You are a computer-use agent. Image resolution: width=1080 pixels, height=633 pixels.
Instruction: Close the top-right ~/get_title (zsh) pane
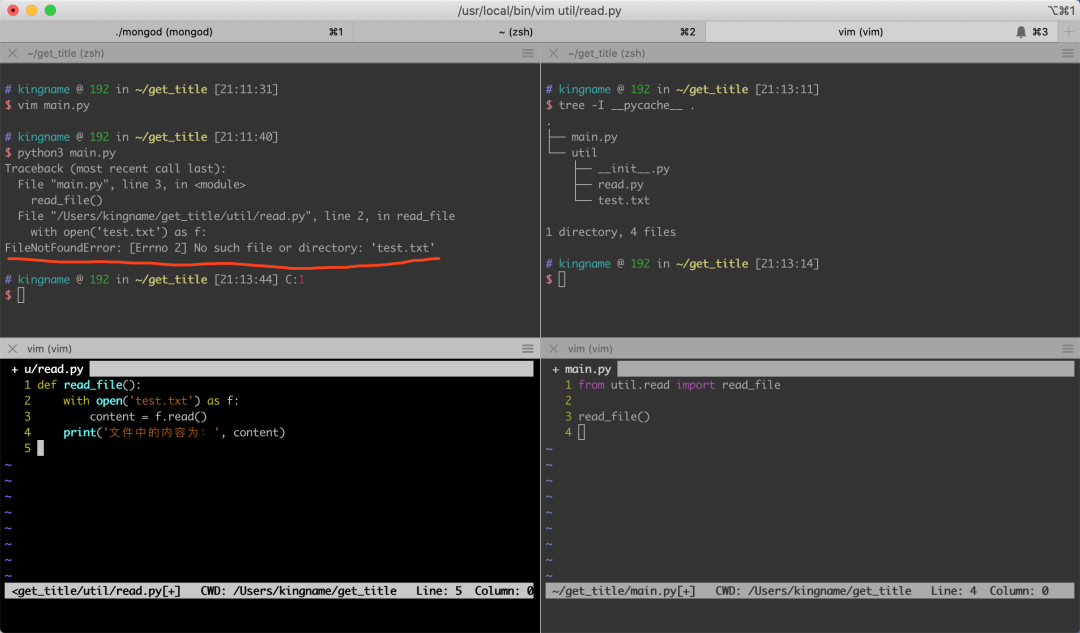pyautogui.click(x=553, y=53)
